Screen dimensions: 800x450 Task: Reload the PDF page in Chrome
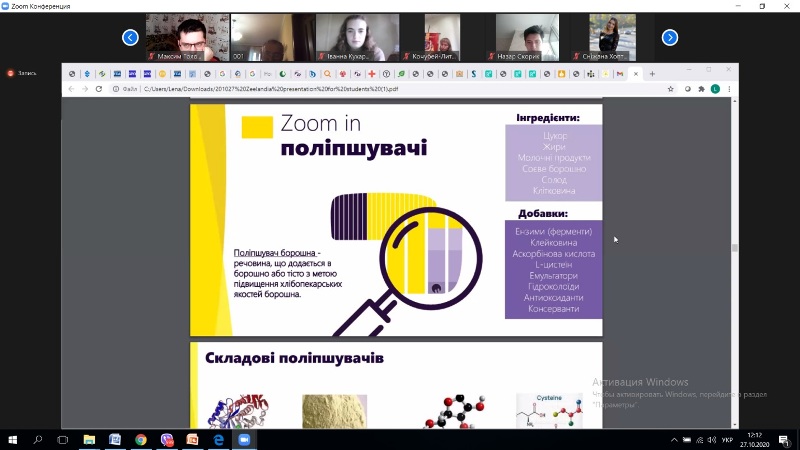pos(98,89)
